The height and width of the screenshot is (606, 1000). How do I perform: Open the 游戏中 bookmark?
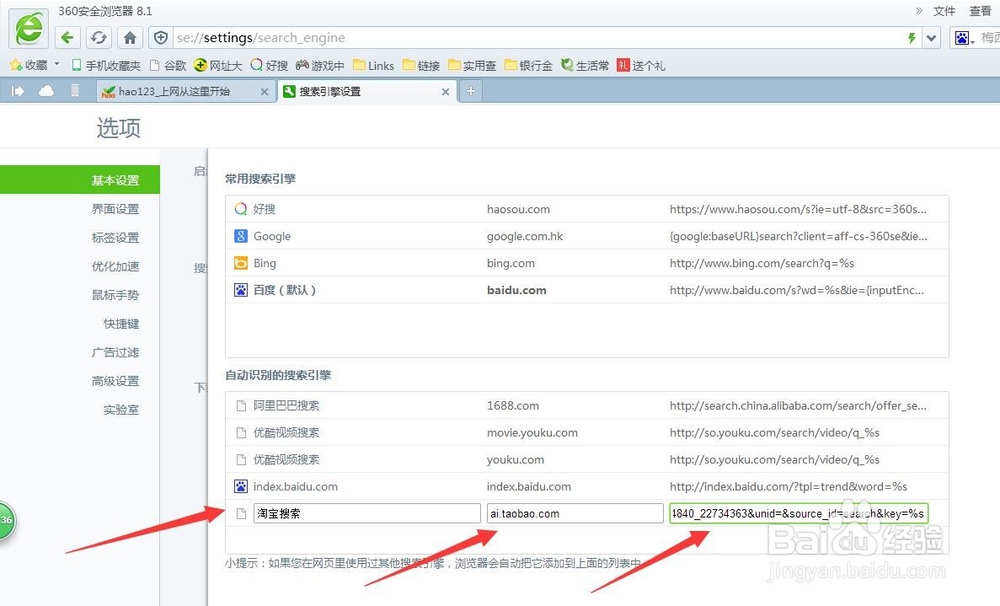coord(320,65)
